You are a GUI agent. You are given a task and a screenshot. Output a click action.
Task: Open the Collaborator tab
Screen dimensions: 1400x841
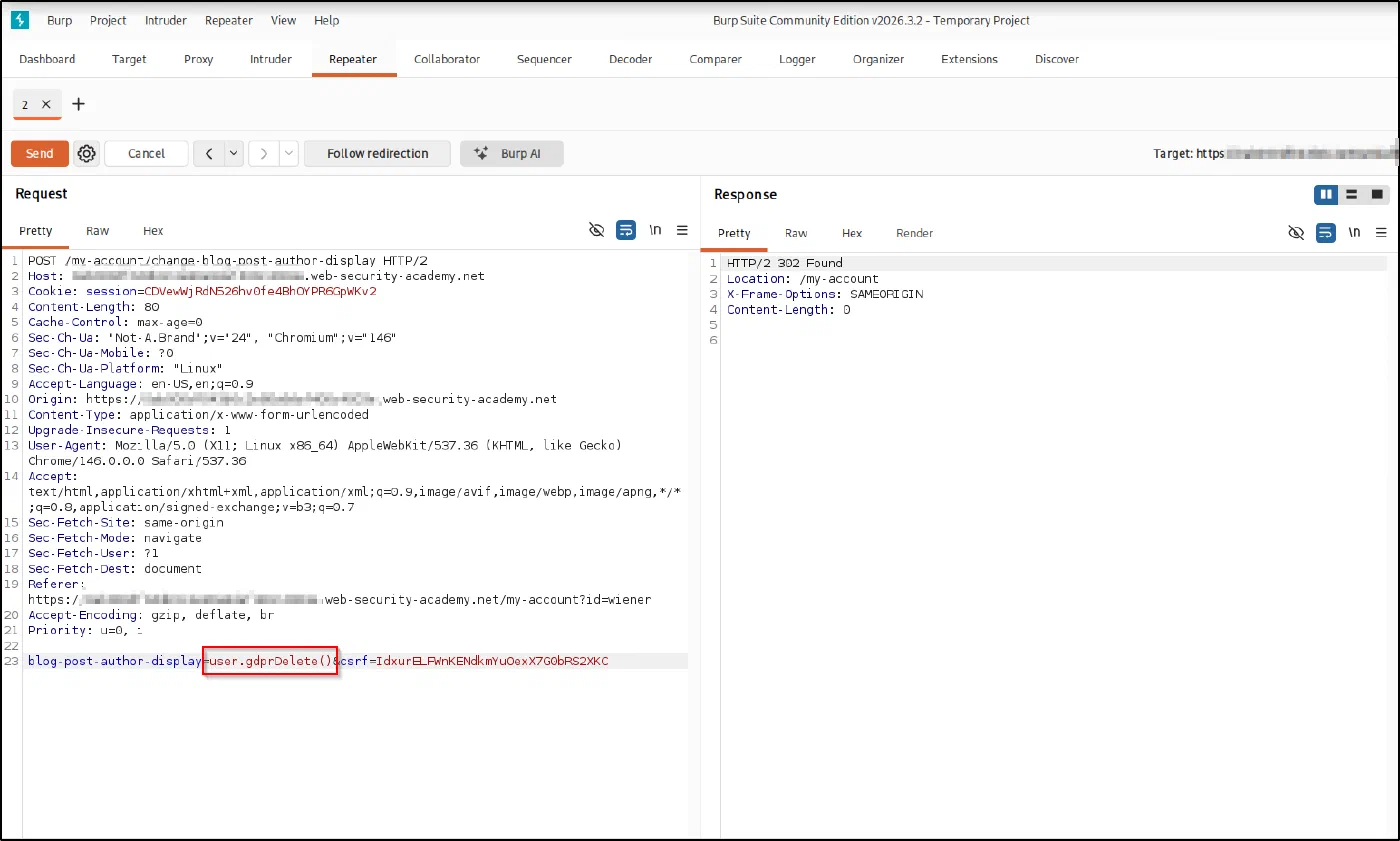(447, 59)
